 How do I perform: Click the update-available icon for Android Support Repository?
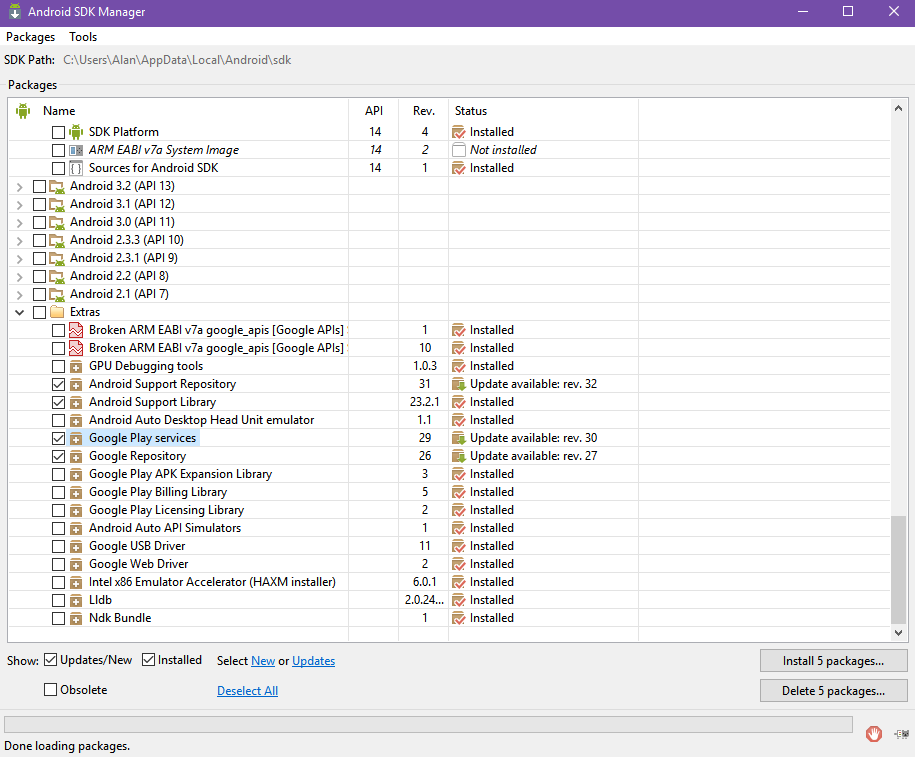coord(459,384)
